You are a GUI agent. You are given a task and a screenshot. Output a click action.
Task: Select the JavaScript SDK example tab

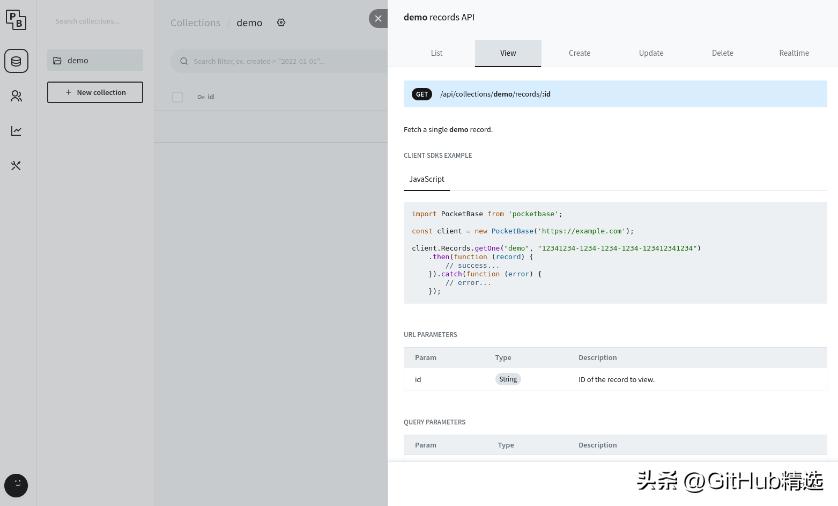(426, 180)
